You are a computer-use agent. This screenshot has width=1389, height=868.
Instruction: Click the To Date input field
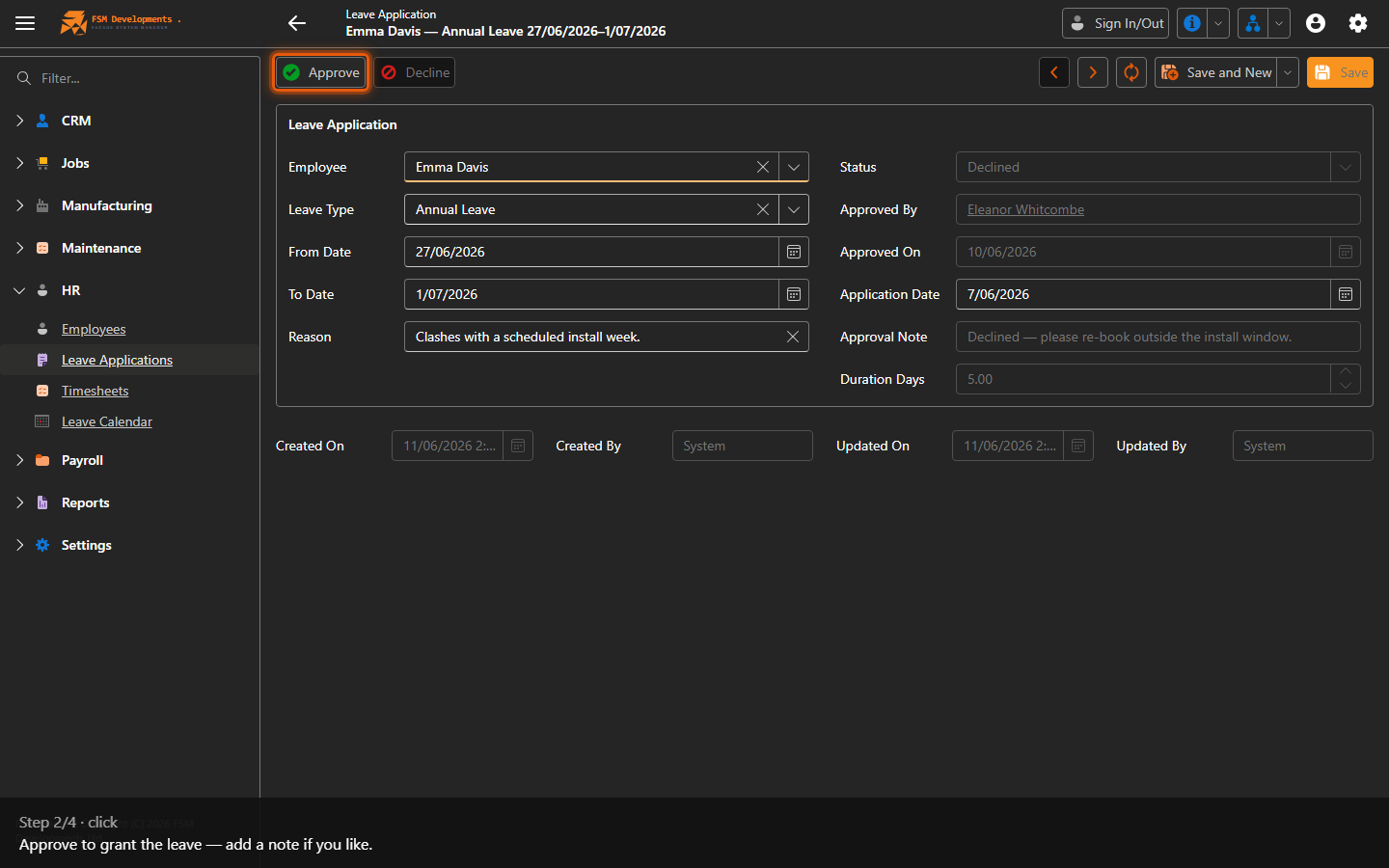coord(591,294)
